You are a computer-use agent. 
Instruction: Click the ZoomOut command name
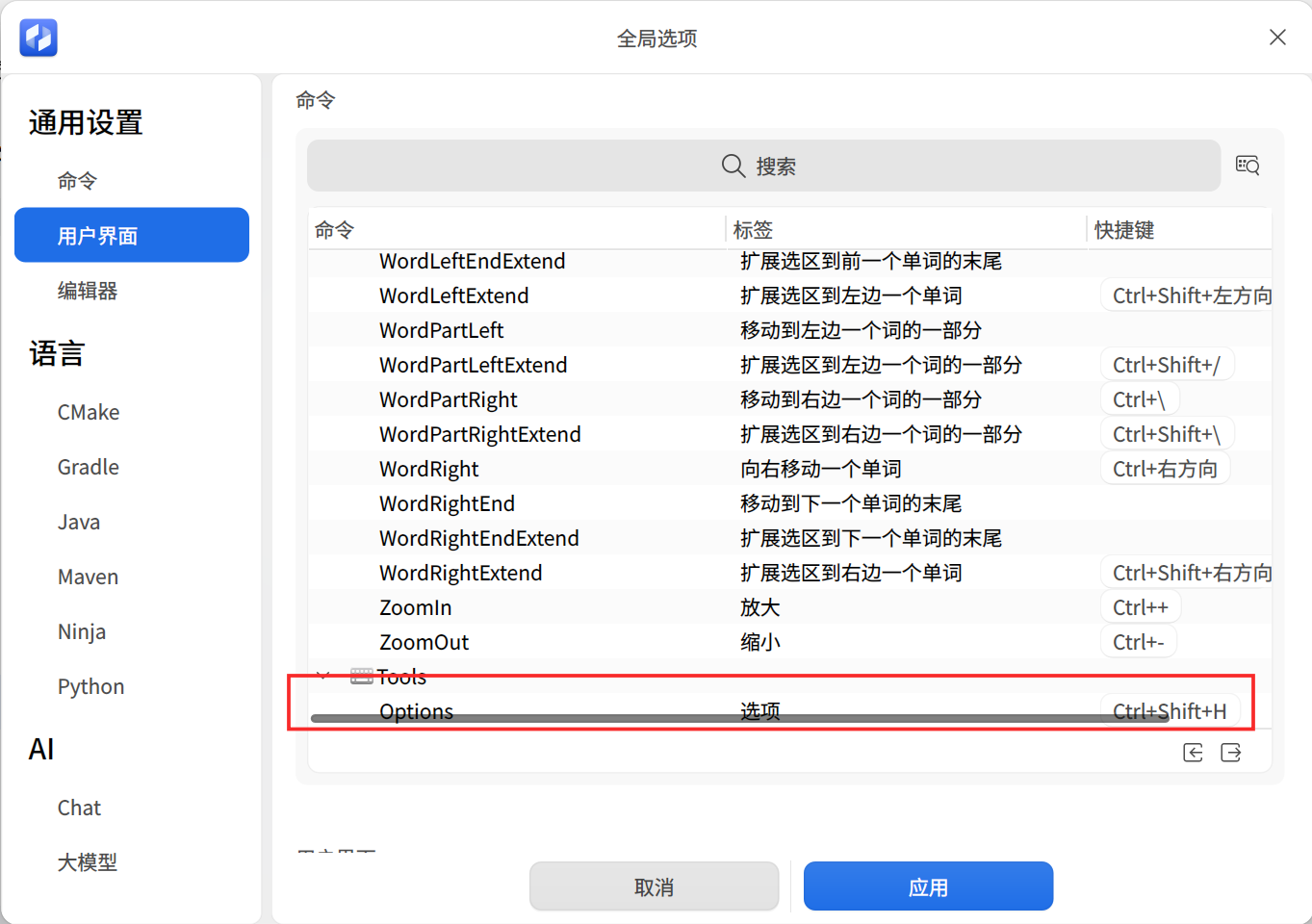pyautogui.click(x=424, y=642)
